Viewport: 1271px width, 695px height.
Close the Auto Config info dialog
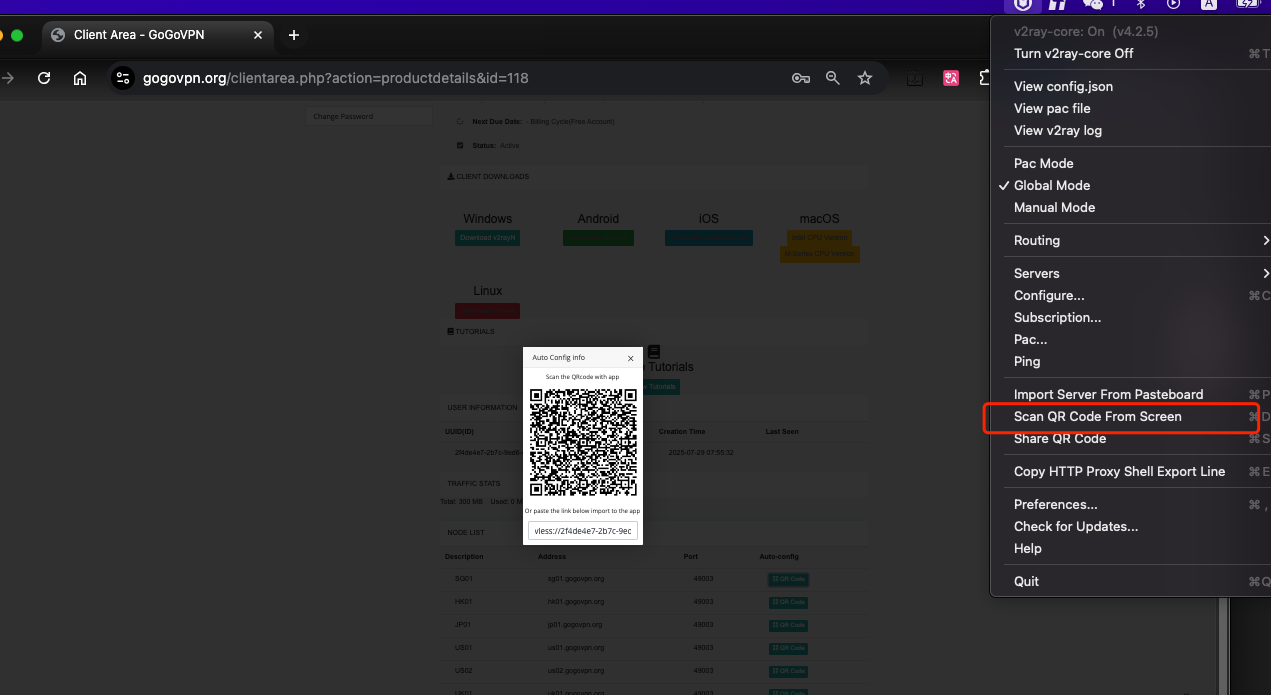(x=630, y=358)
